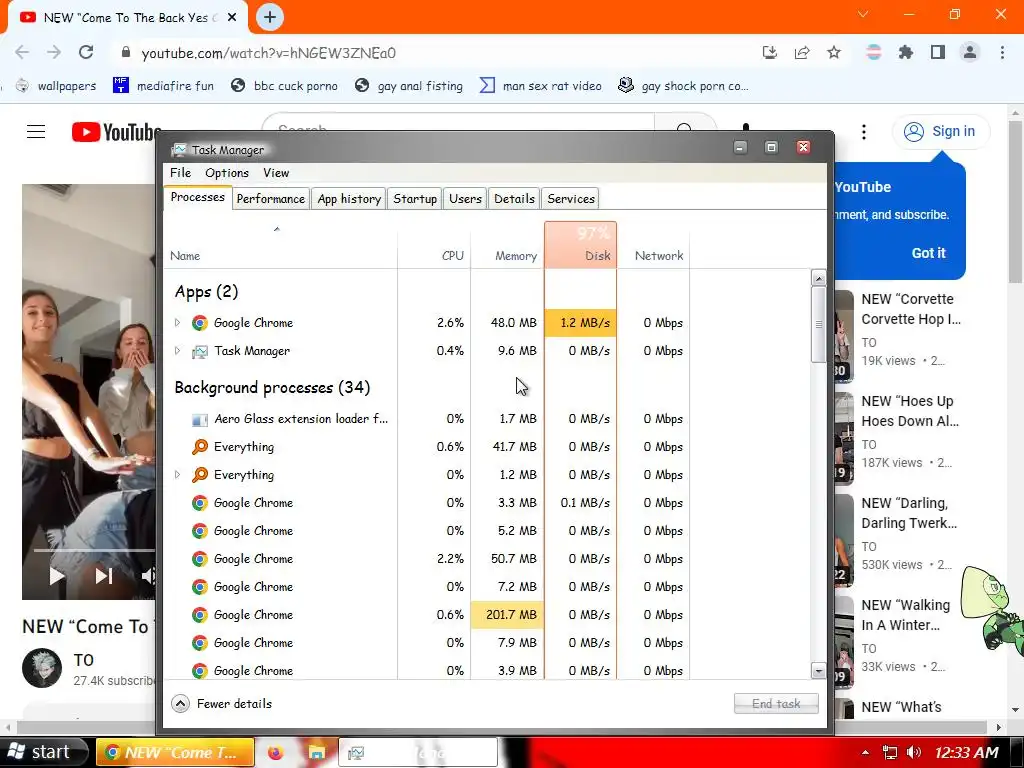
Task: Open the "Corvette Corvette Hop" video suggestion
Action: tap(911, 309)
